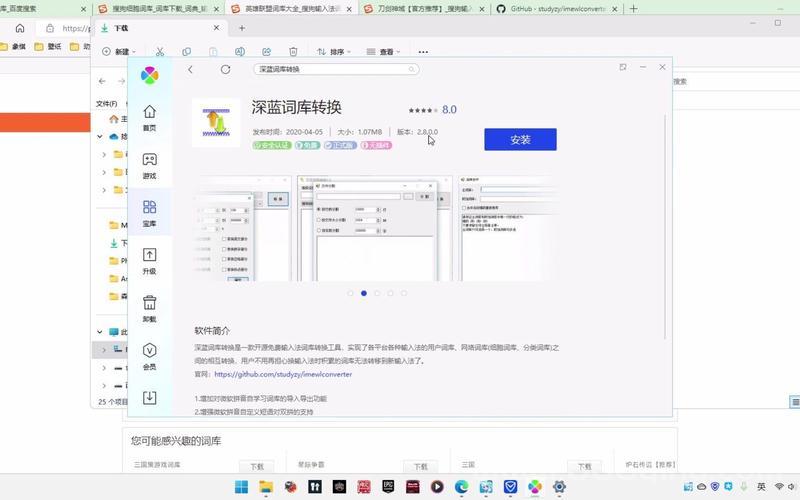Image resolution: width=800 pixels, height=500 pixels.
Task: Select the fifth carousel pagination dot
Action: tap(404, 293)
